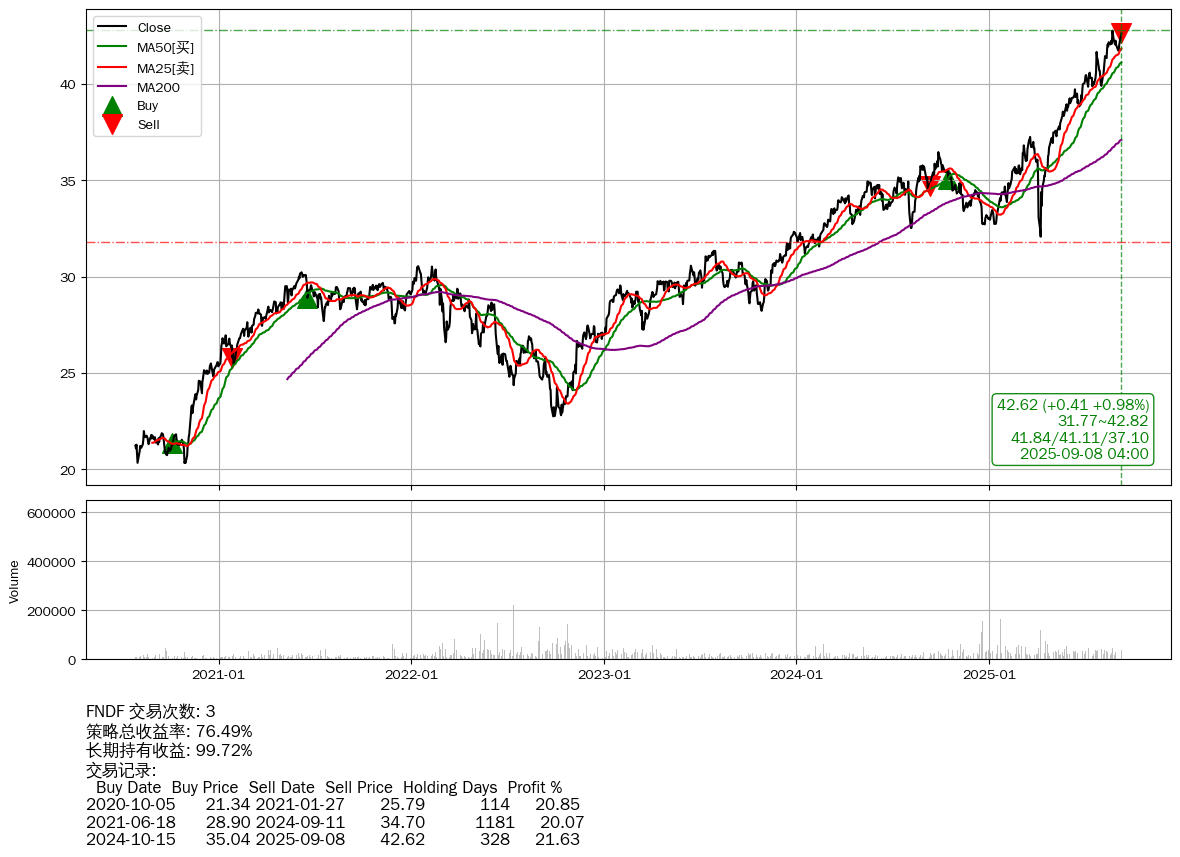Click the 策略总收益率 76.49% text line
Image resolution: width=1180 pixels, height=857 pixels.
(169, 731)
